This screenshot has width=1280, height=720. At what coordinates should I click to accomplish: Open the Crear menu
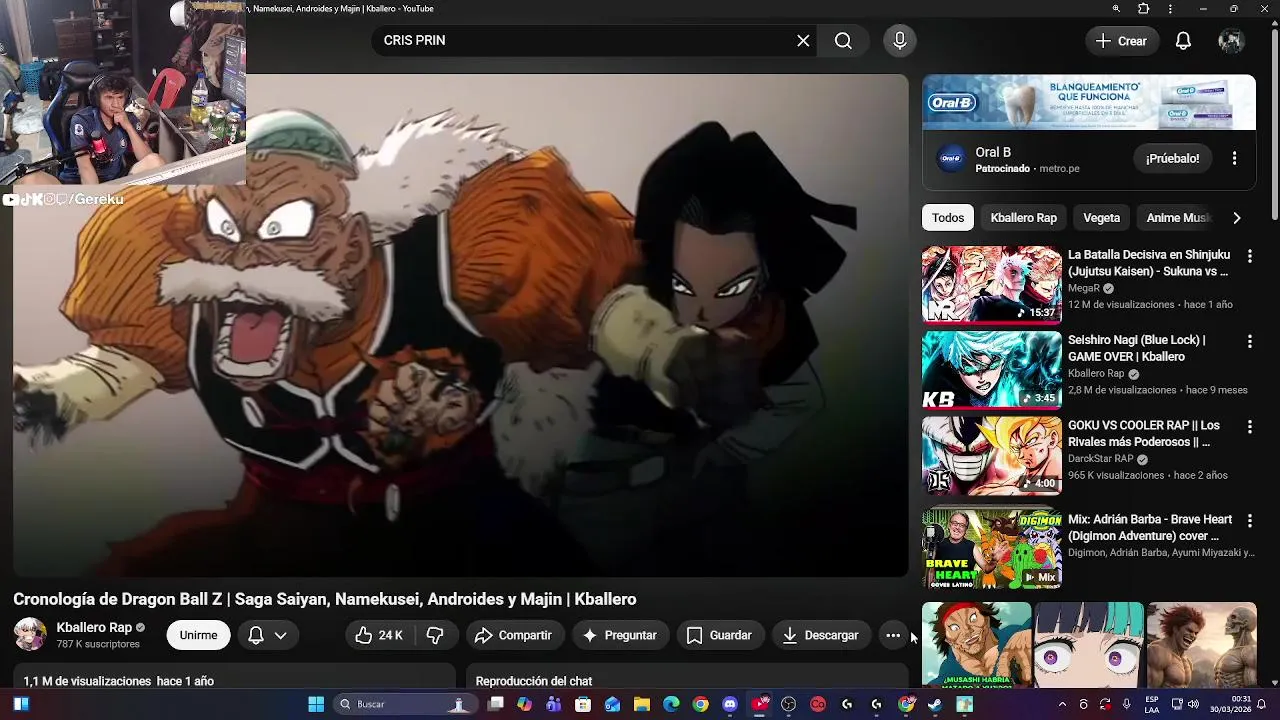(1121, 41)
